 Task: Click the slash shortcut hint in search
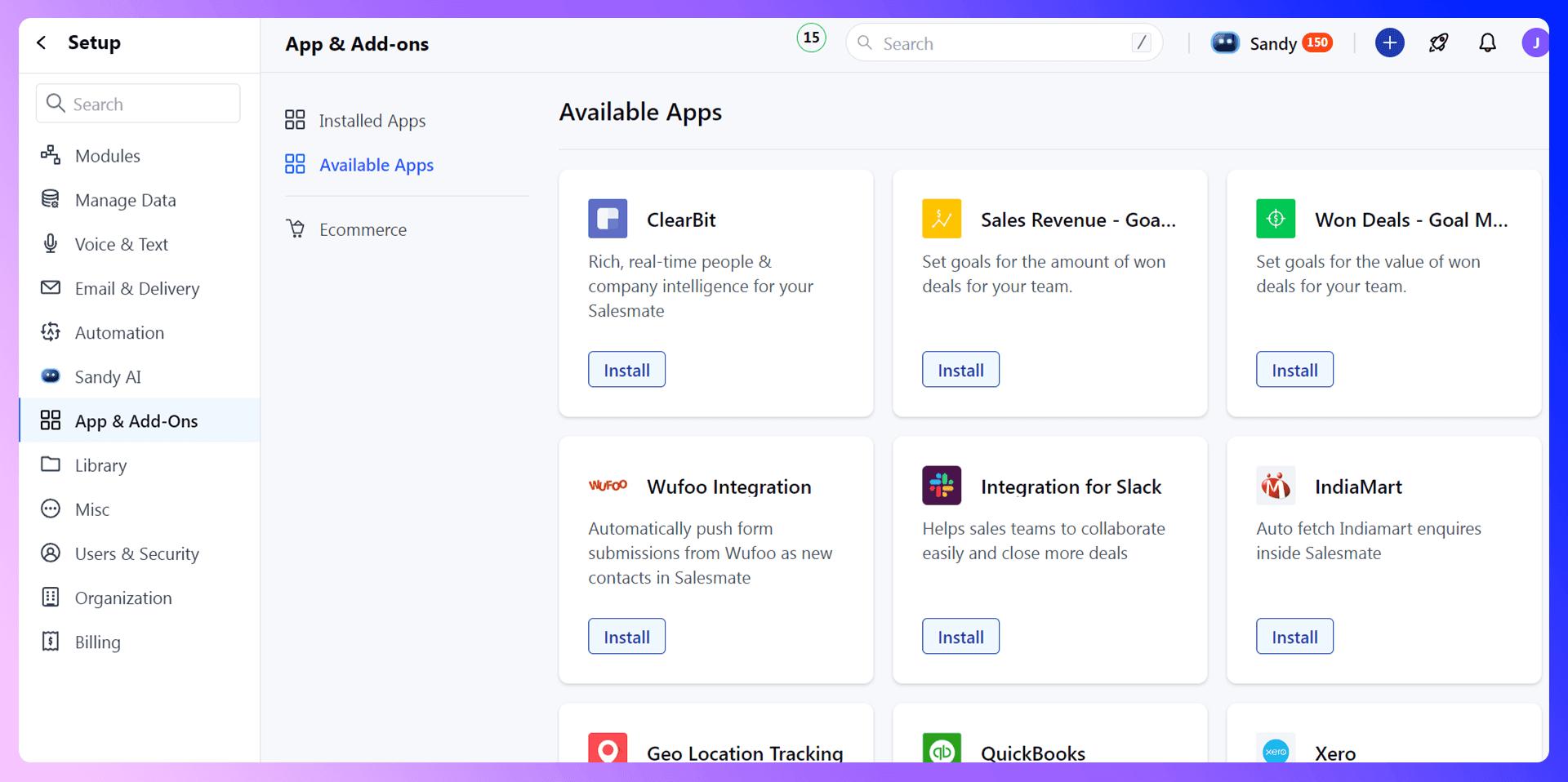[1141, 42]
